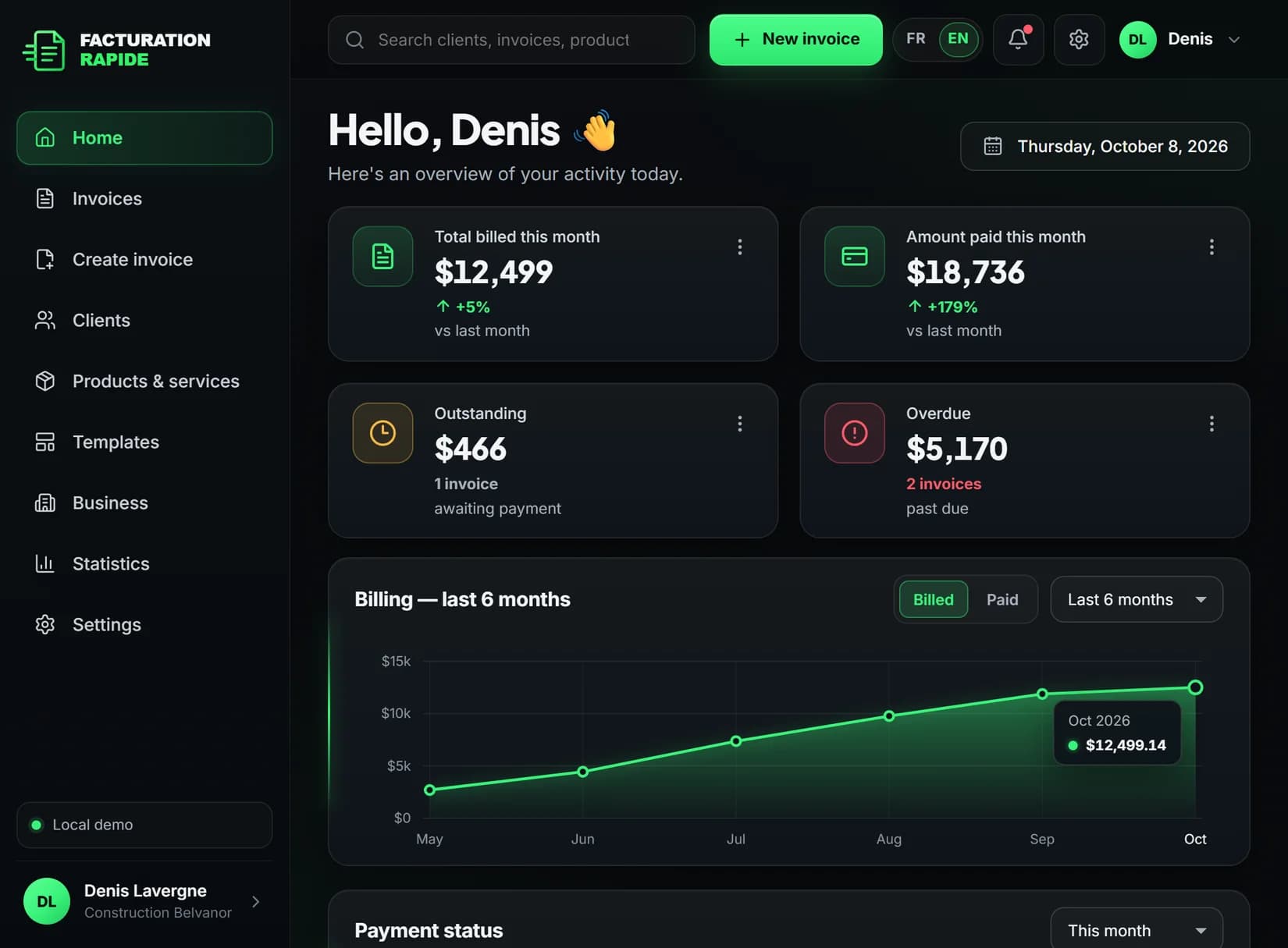Click the clock icon on Outstanding card

[382, 433]
